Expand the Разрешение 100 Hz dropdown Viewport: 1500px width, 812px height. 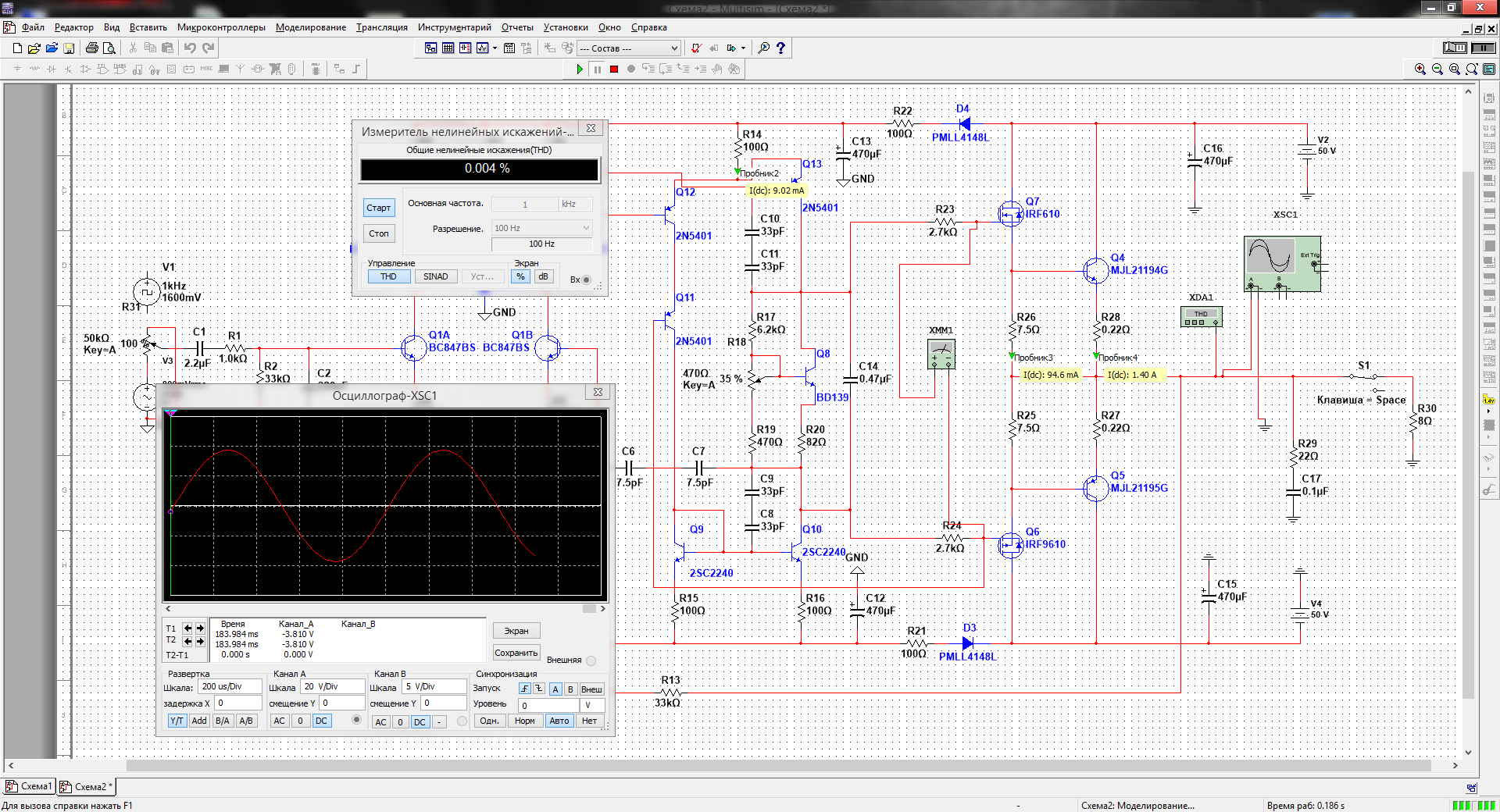[586, 228]
